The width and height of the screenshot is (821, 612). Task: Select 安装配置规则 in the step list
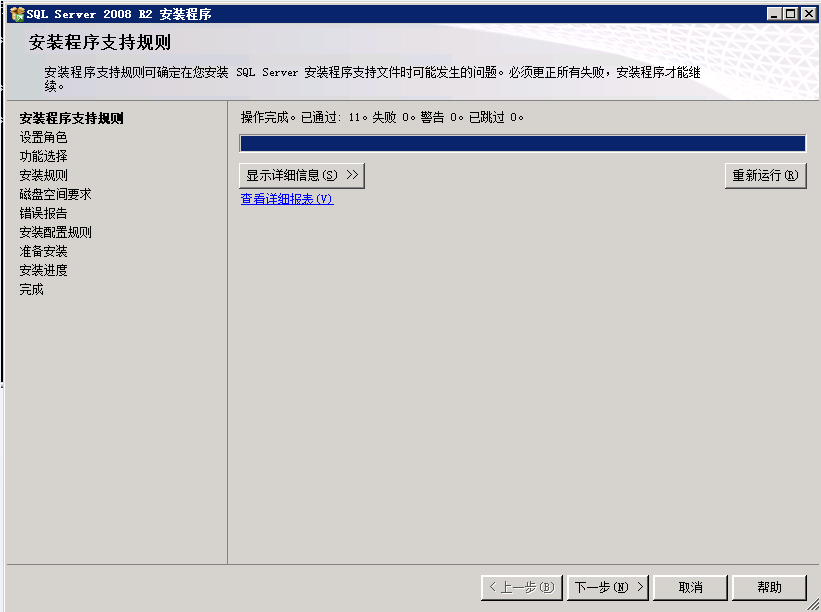click(55, 232)
